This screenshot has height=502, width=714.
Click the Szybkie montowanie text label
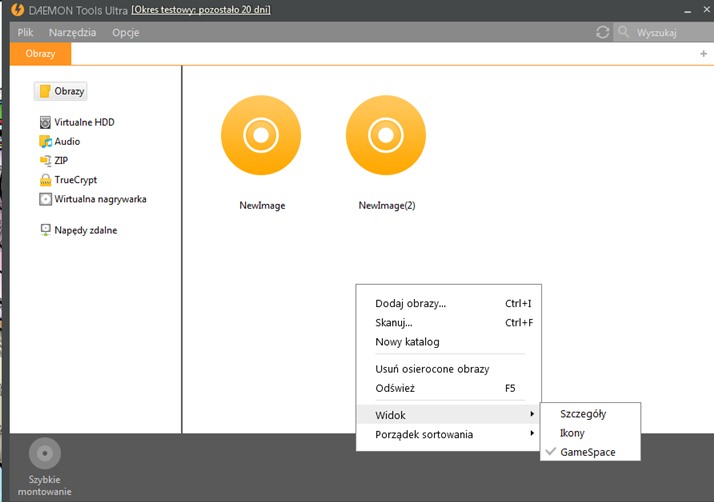click(45, 486)
